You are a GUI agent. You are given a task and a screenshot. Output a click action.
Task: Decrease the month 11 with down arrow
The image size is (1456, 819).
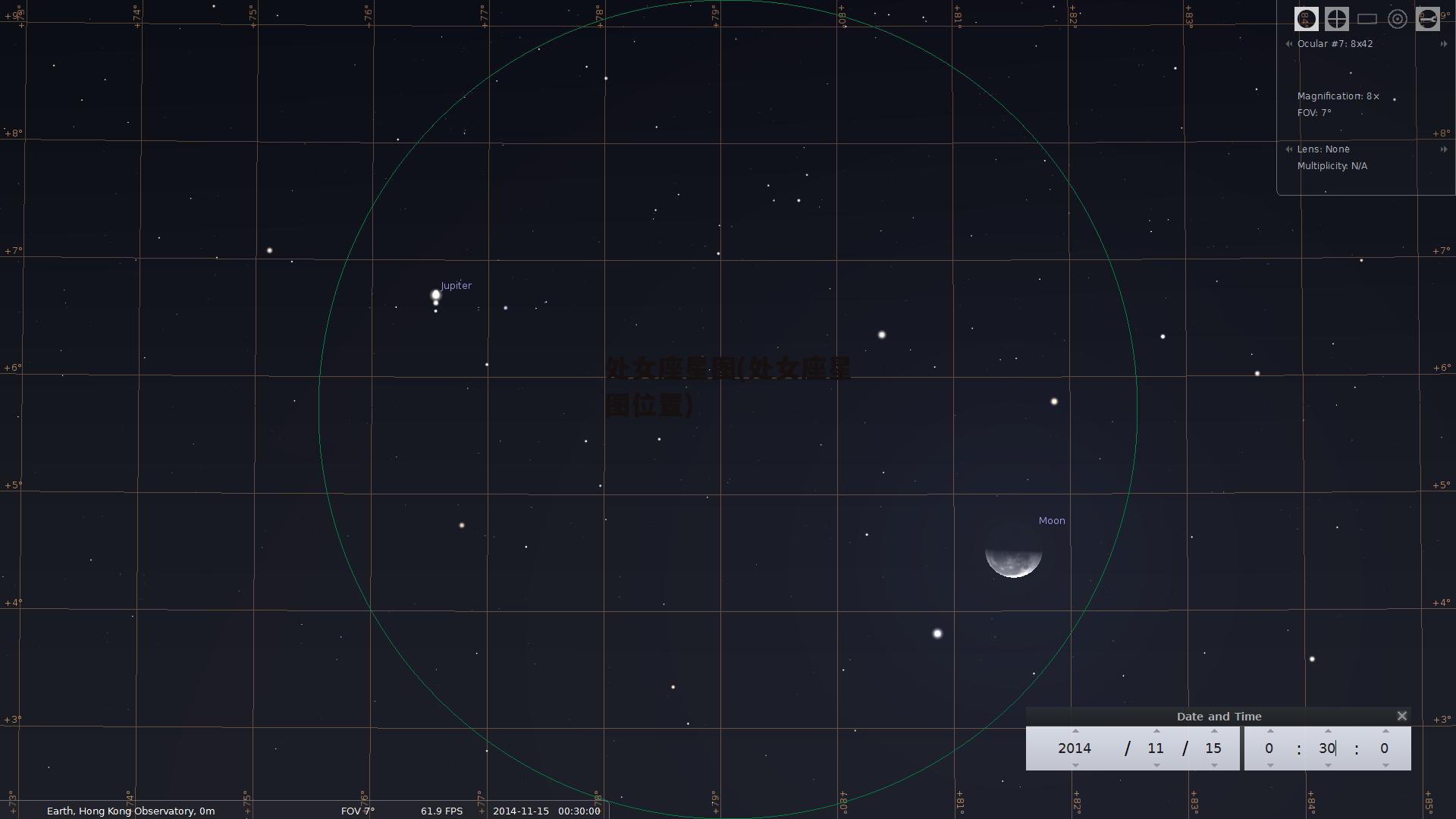tap(1156, 765)
